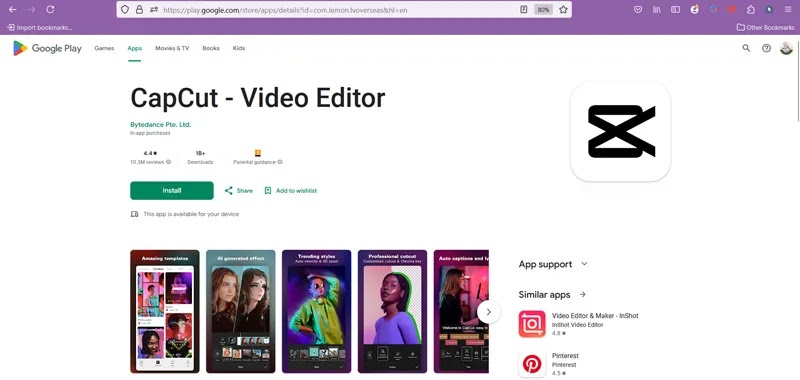Go back with the browser back arrow
800x380 pixels.
coord(13,9)
